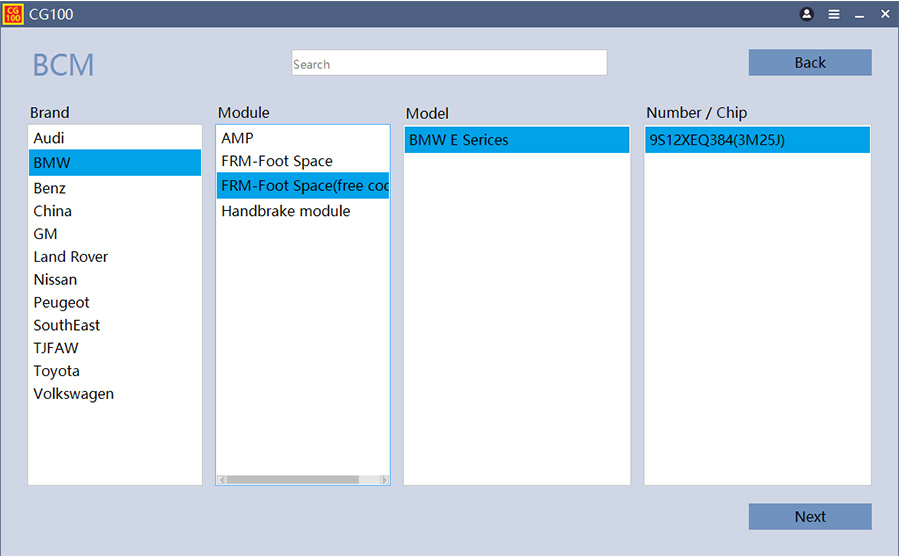
Task: Click the CG100 app logo icon
Action: (x=13, y=14)
